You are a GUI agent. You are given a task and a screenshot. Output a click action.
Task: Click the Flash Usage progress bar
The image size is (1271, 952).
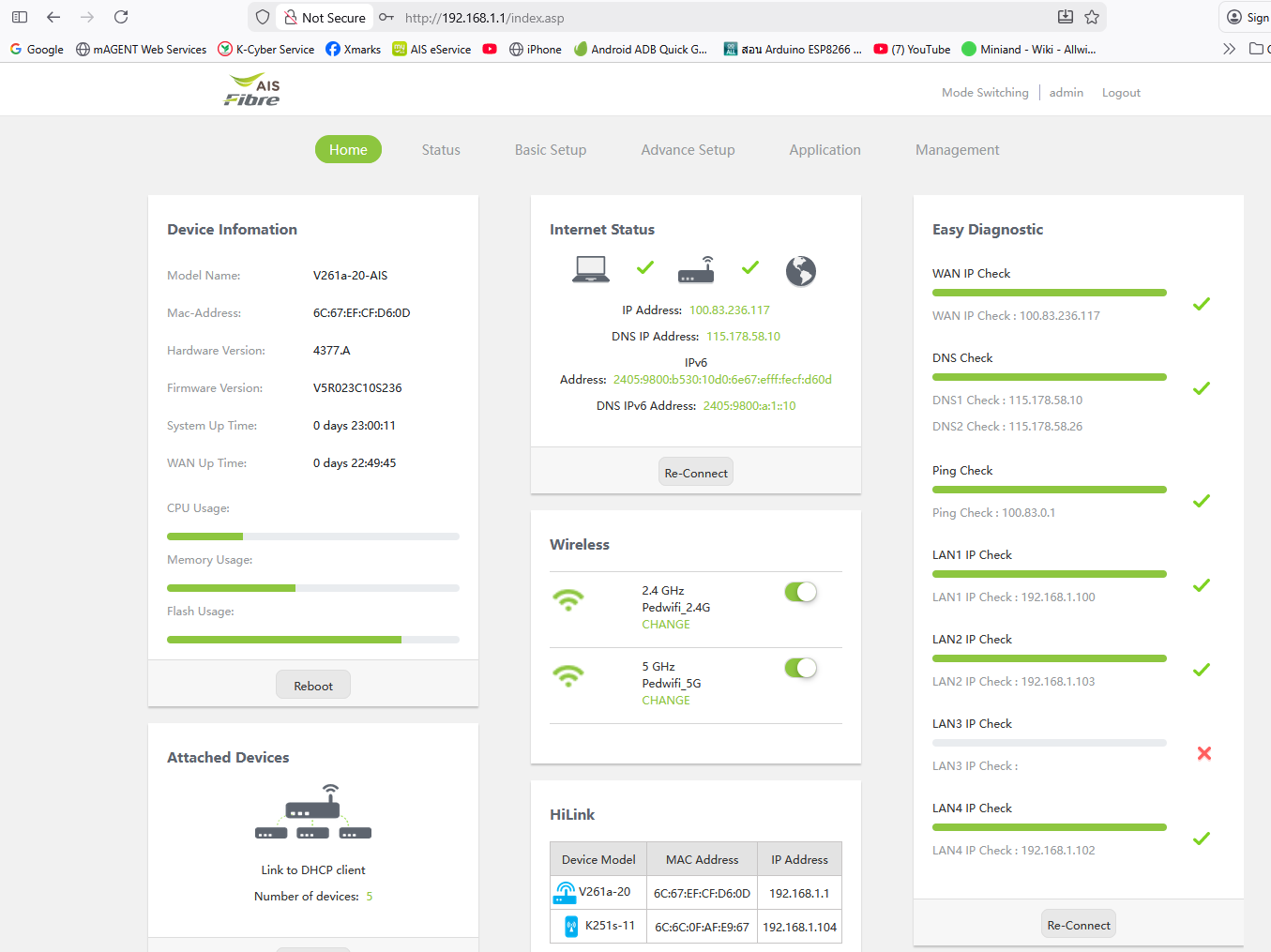click(x=313, y=640)
